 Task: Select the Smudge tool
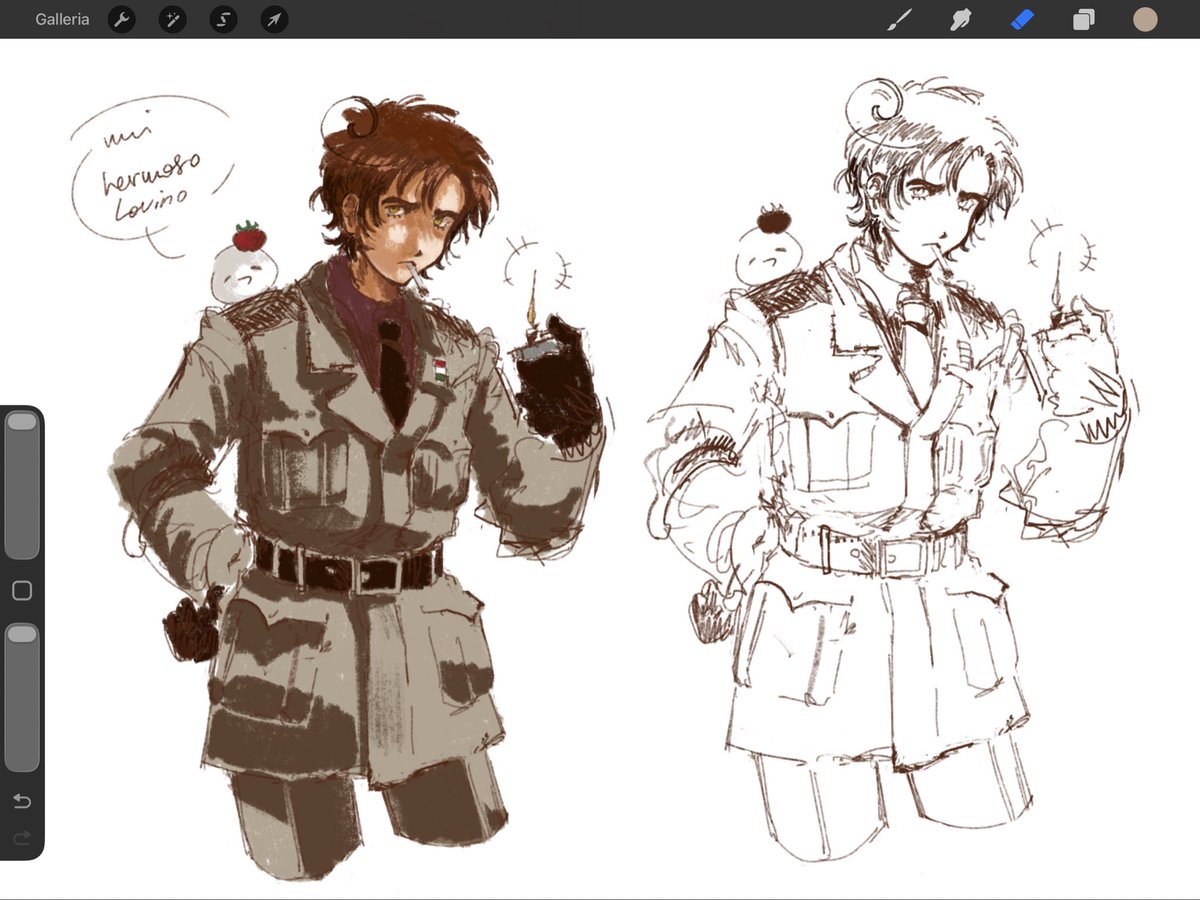click(961, 19)
